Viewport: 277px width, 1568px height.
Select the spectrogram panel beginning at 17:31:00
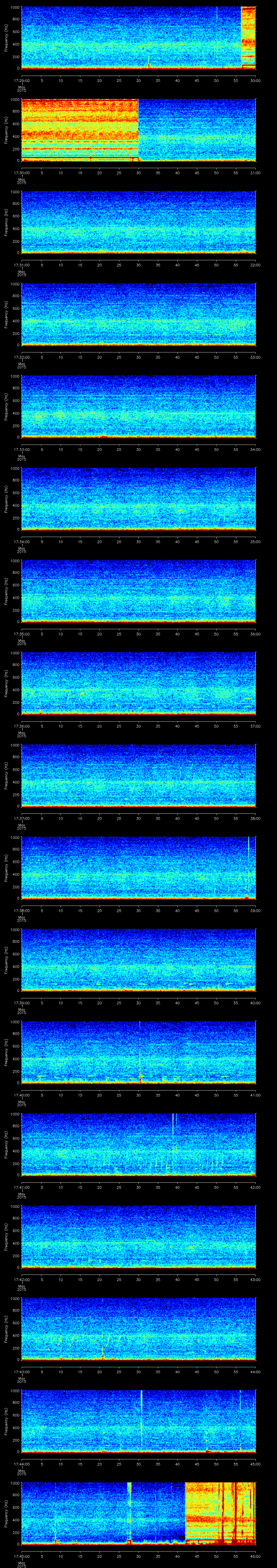coord(138,222)
